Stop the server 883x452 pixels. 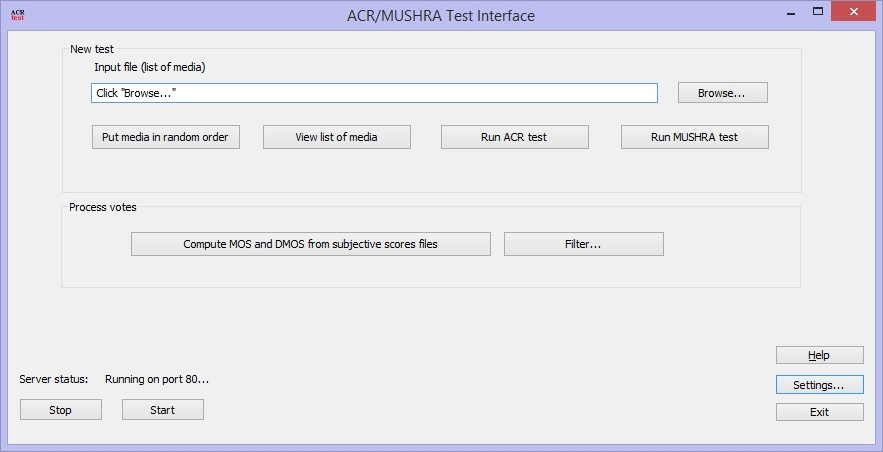click(x=61, y=410)
